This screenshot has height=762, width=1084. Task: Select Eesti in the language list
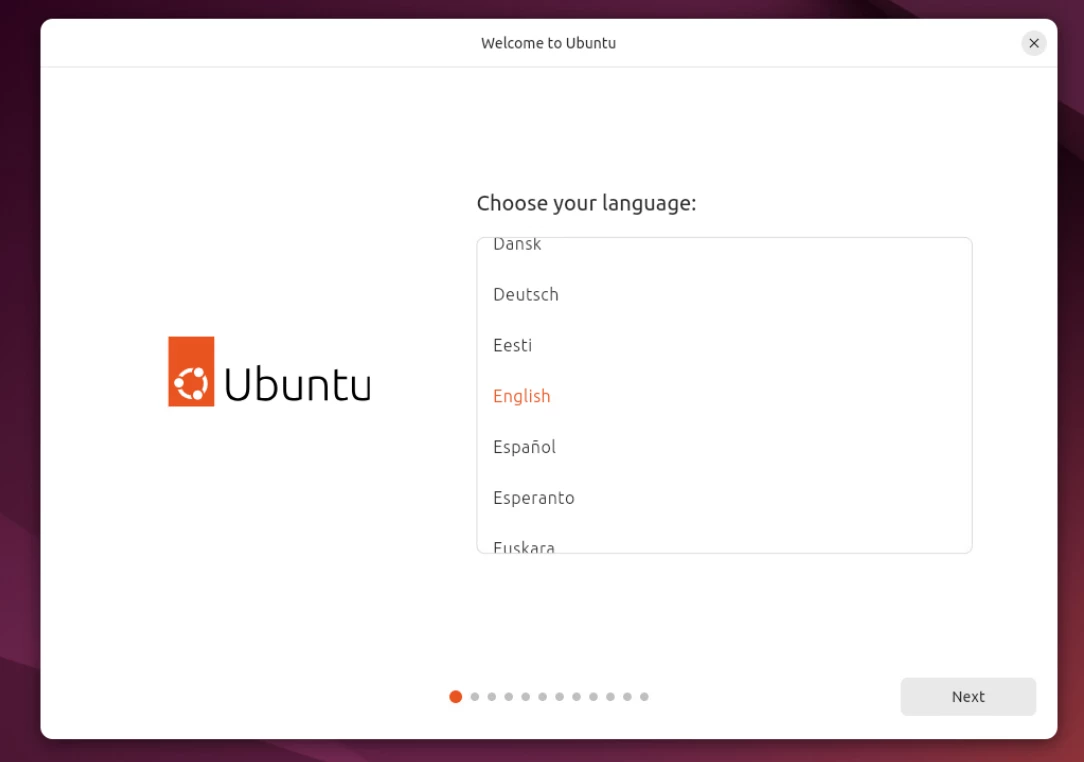(x=724, y=345)
